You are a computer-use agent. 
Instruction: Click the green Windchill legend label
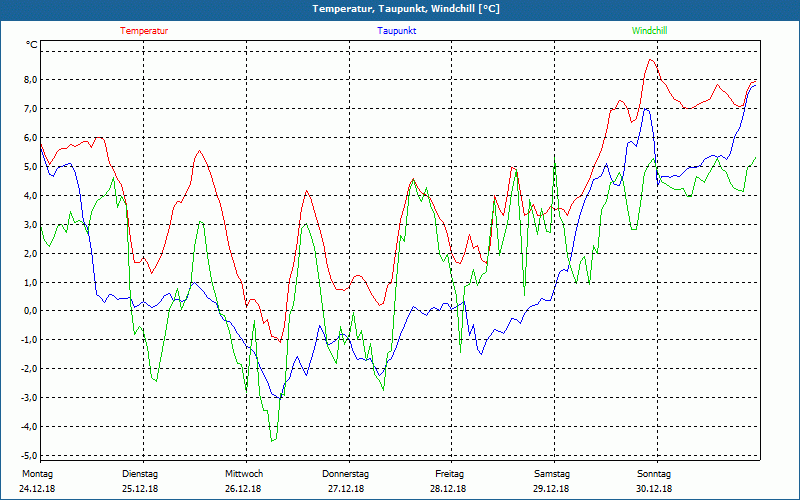(649, 31)
